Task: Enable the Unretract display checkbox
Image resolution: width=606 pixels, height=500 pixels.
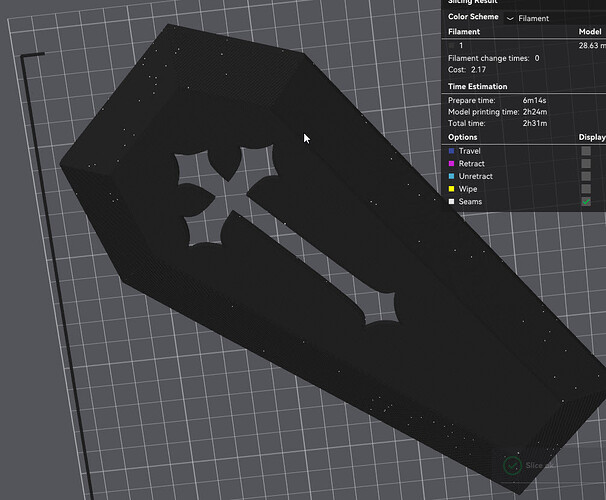Action: pos(586,176)
